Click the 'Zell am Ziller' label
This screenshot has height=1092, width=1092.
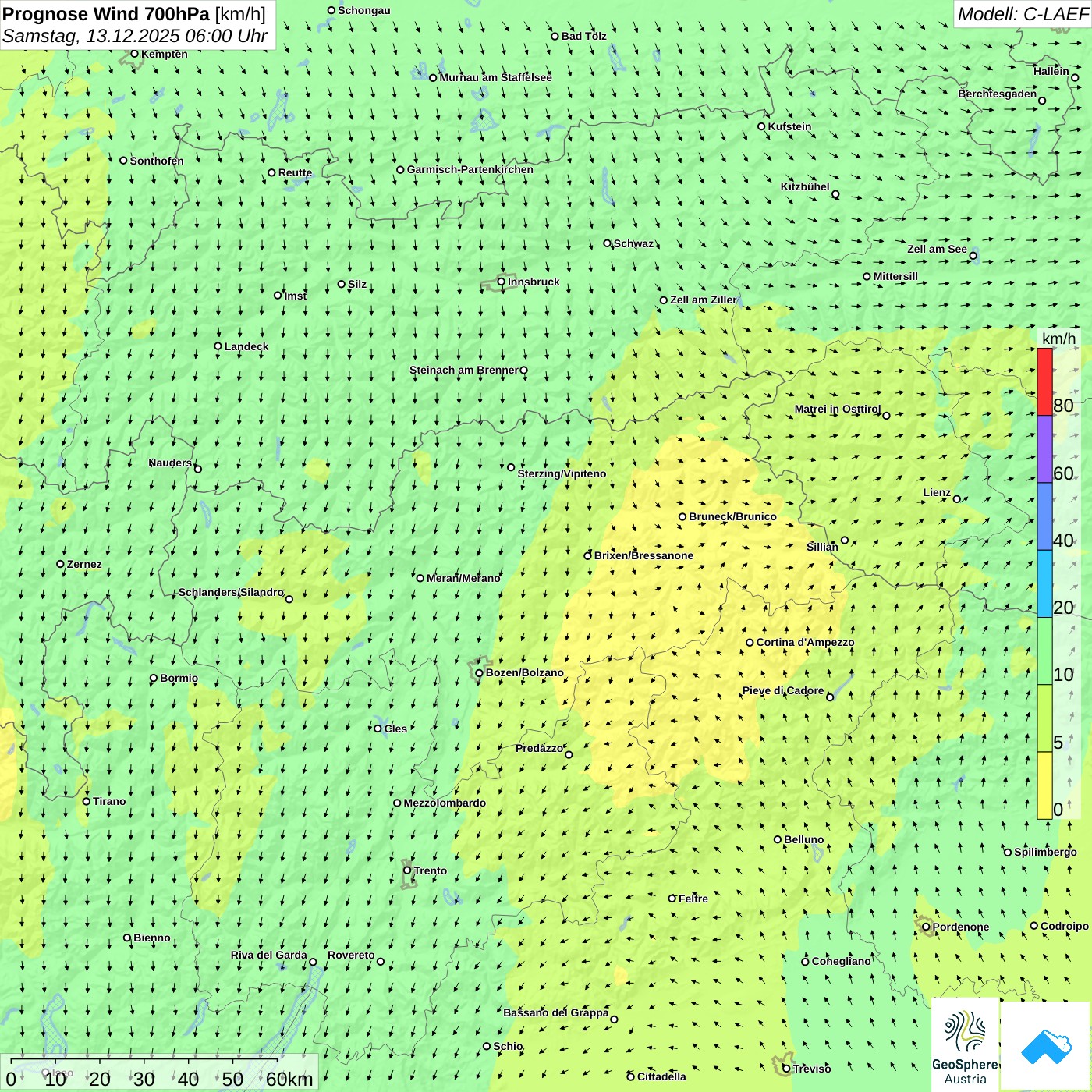coord(704,300)
